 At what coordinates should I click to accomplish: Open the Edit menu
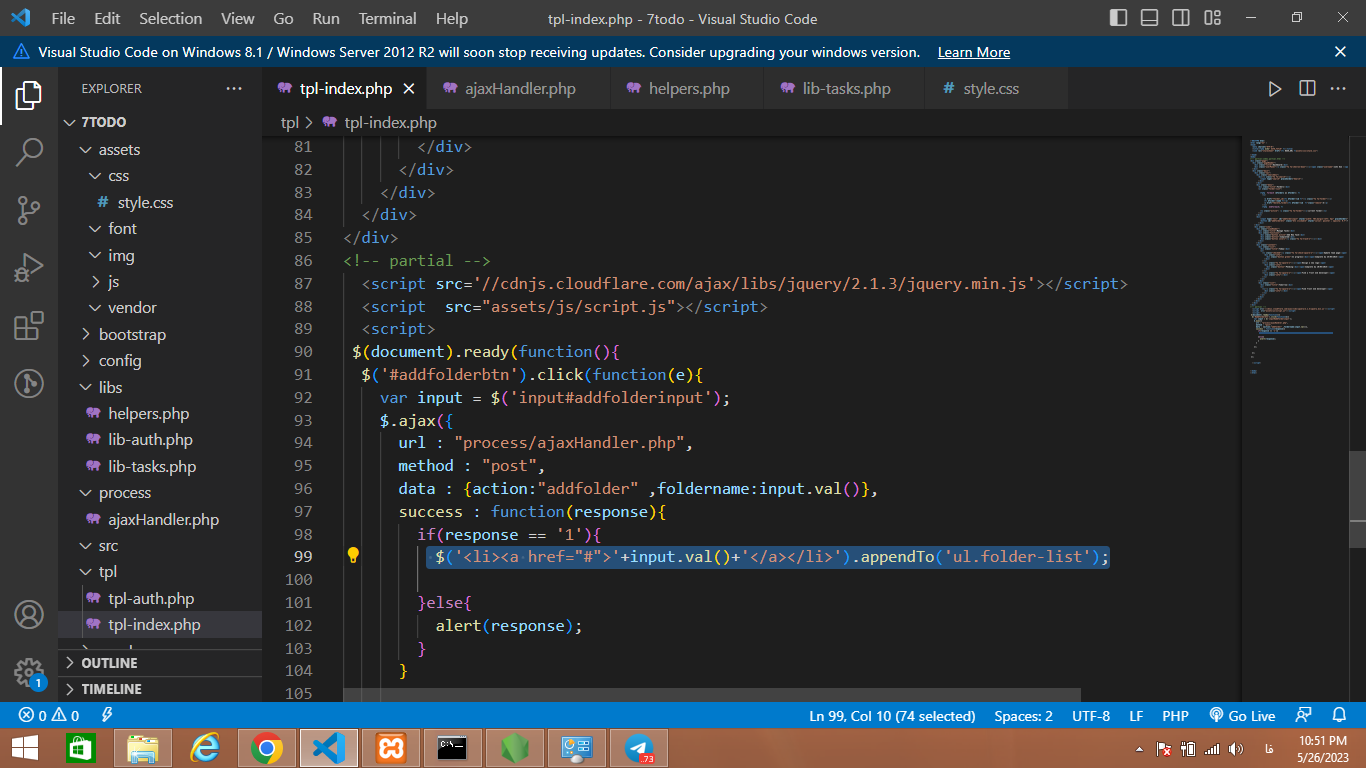107,18
